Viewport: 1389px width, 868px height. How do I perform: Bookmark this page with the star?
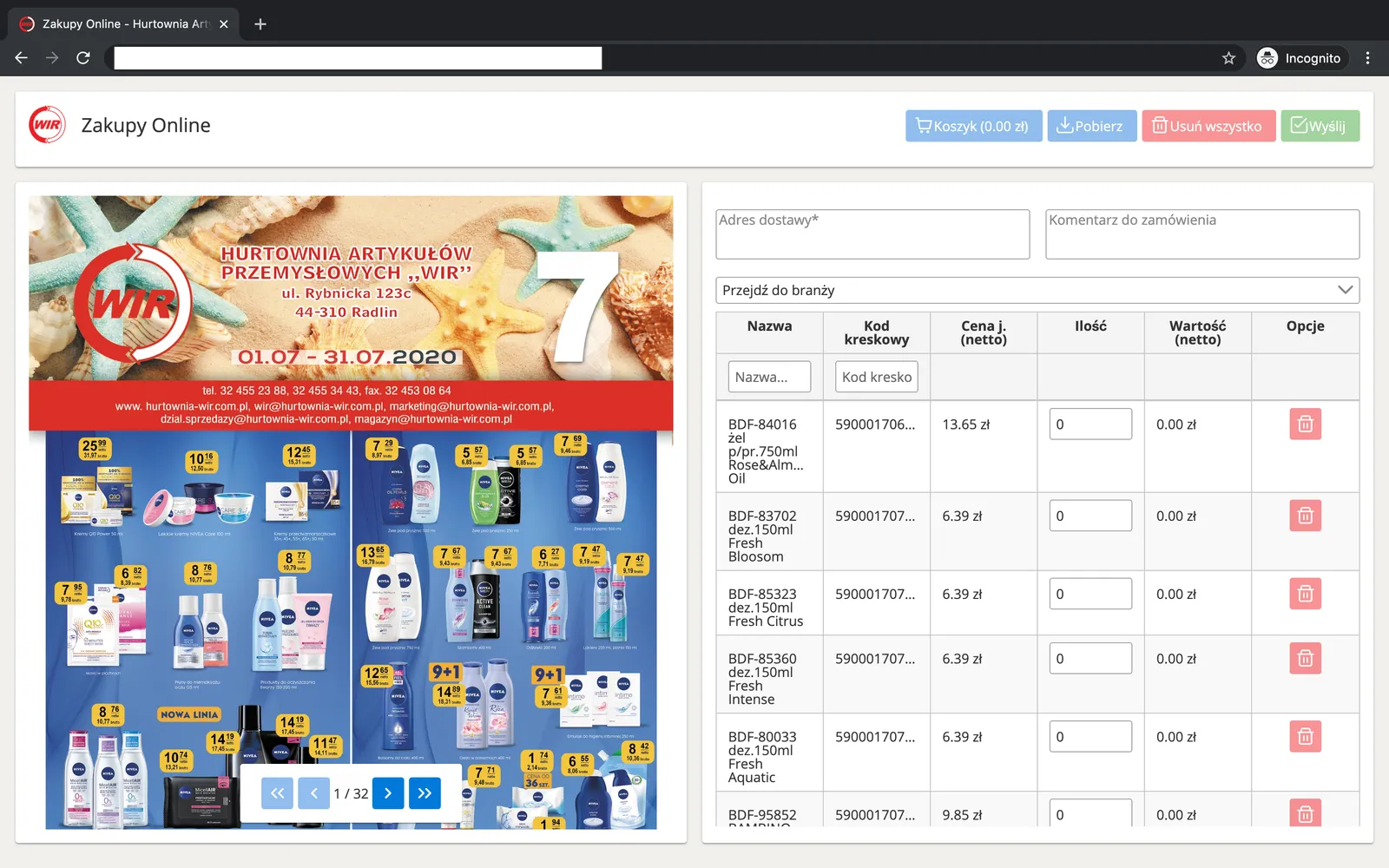[1228, 58]
